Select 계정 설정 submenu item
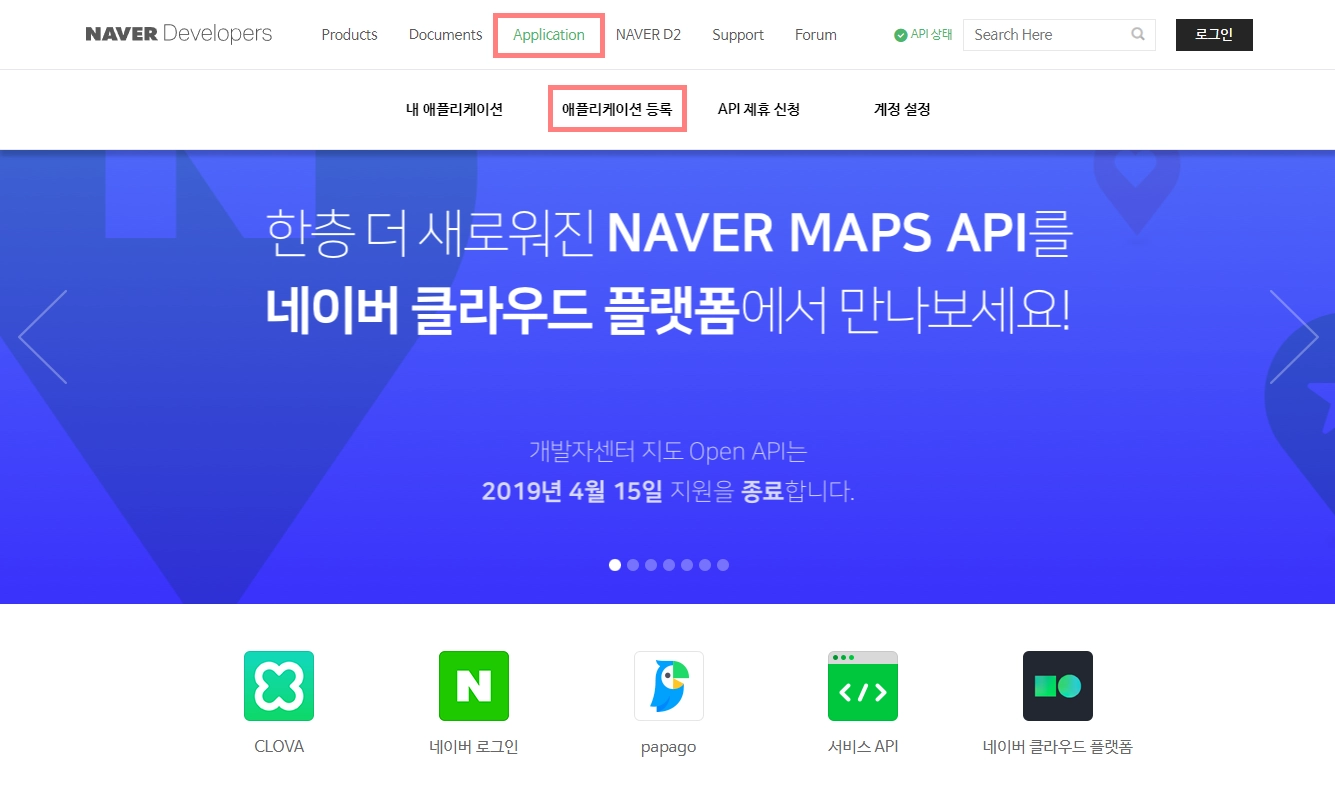The height and width of the screenshot is (803, 1335). point(902,109)
